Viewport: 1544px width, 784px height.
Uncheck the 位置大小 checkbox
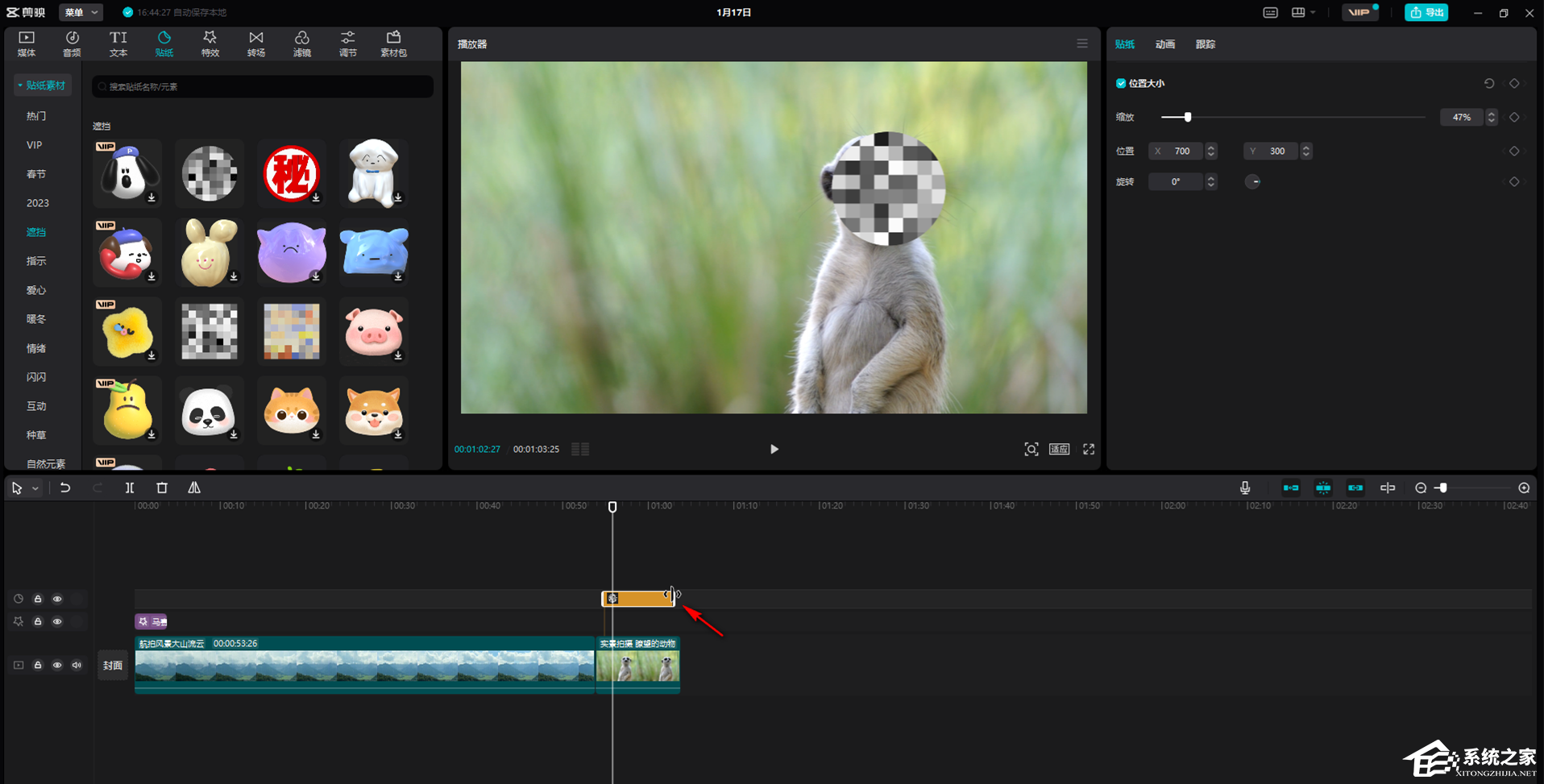pyautogui.click(x=1121, y=84)
